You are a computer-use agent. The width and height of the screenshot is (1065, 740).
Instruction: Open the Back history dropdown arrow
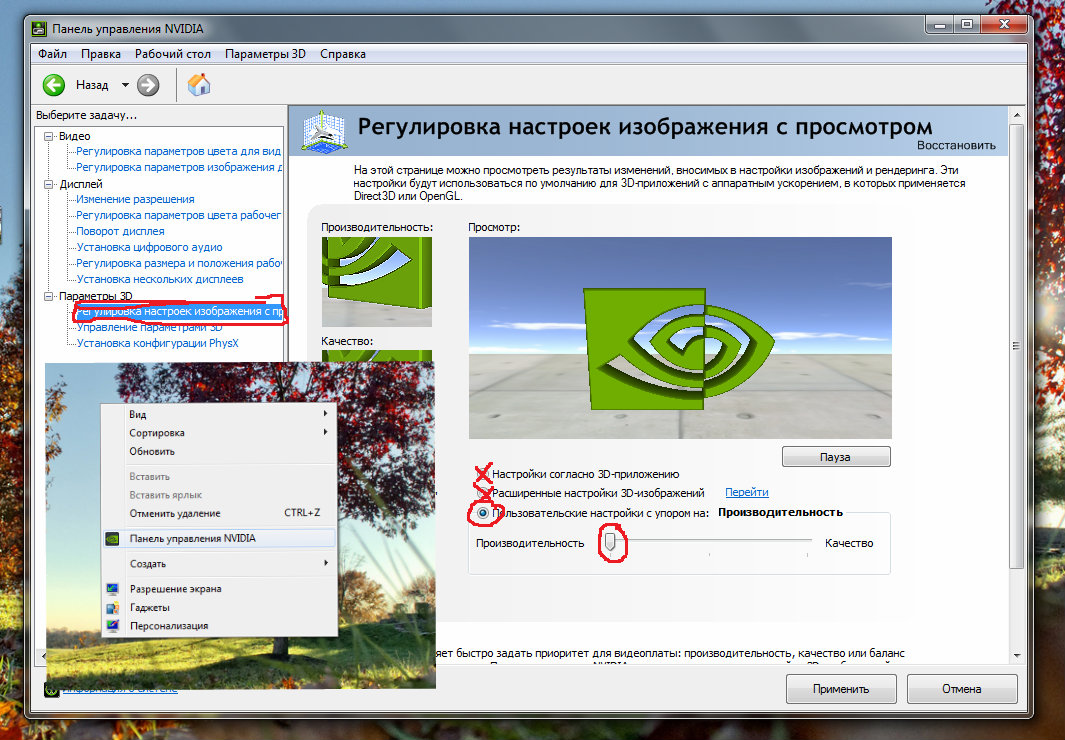pyautogui.click(x=125, y=85)
